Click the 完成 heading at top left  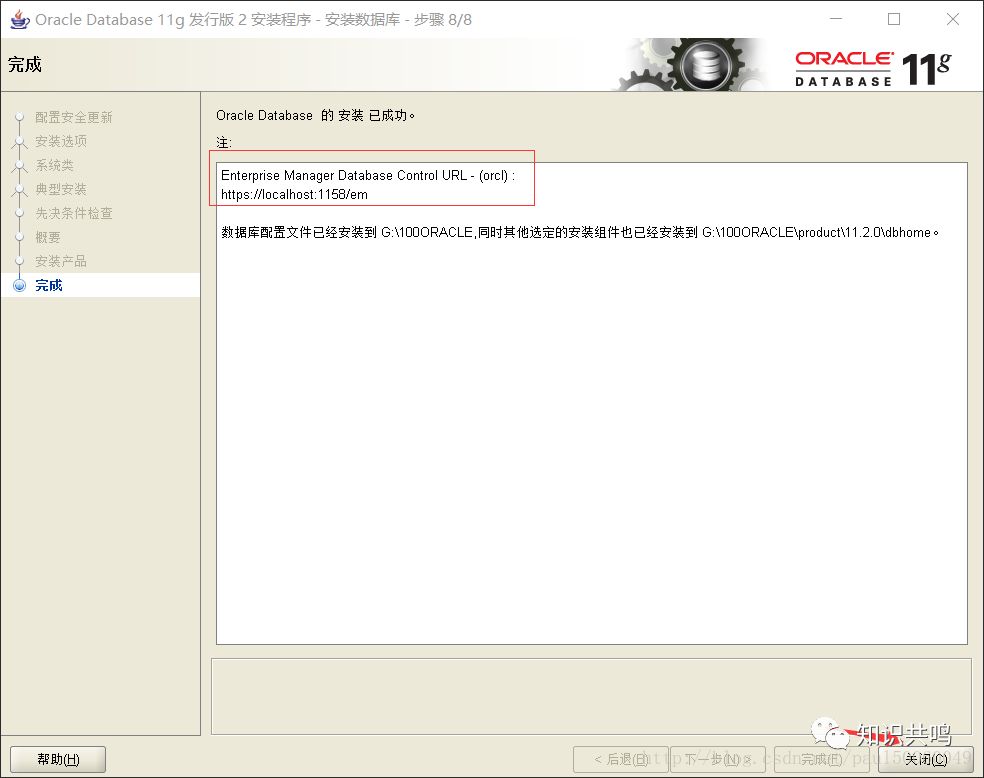click(x=25, y=64)
